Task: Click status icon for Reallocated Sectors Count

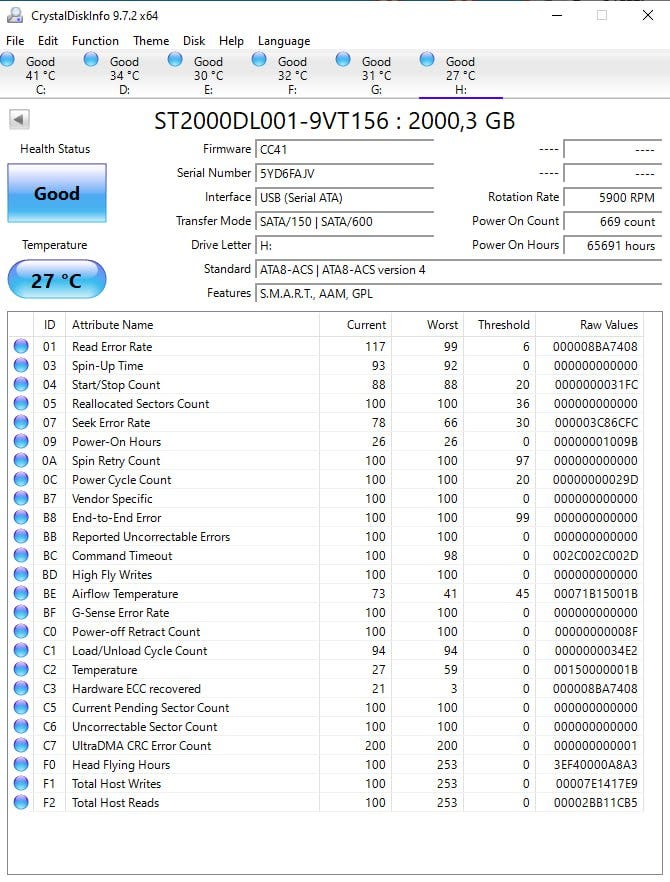Action: click(21, 403)
